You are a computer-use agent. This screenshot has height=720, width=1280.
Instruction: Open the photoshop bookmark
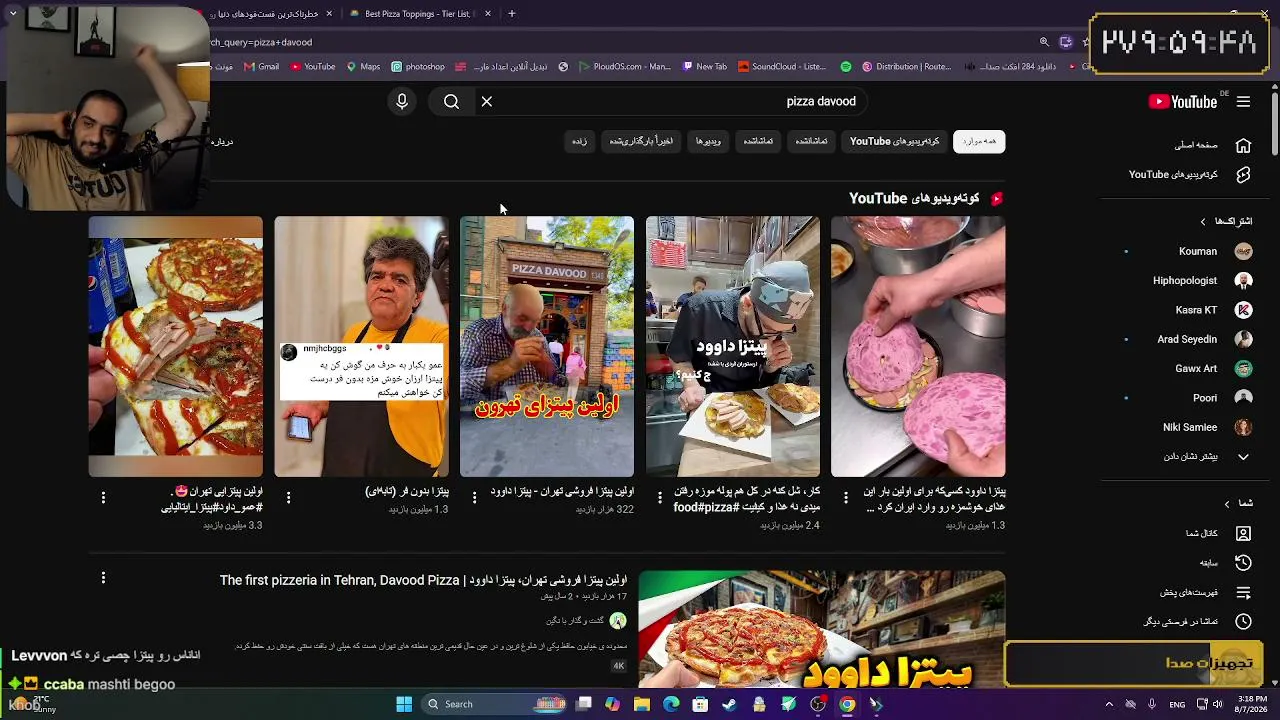tap(418, 67)
